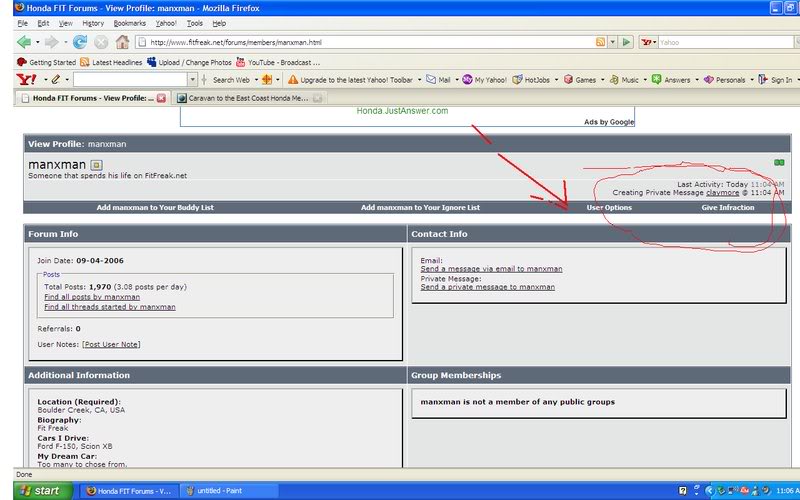Click the pencil icon on Yahoo toolbar
The image size is (800, 500).
55,80
